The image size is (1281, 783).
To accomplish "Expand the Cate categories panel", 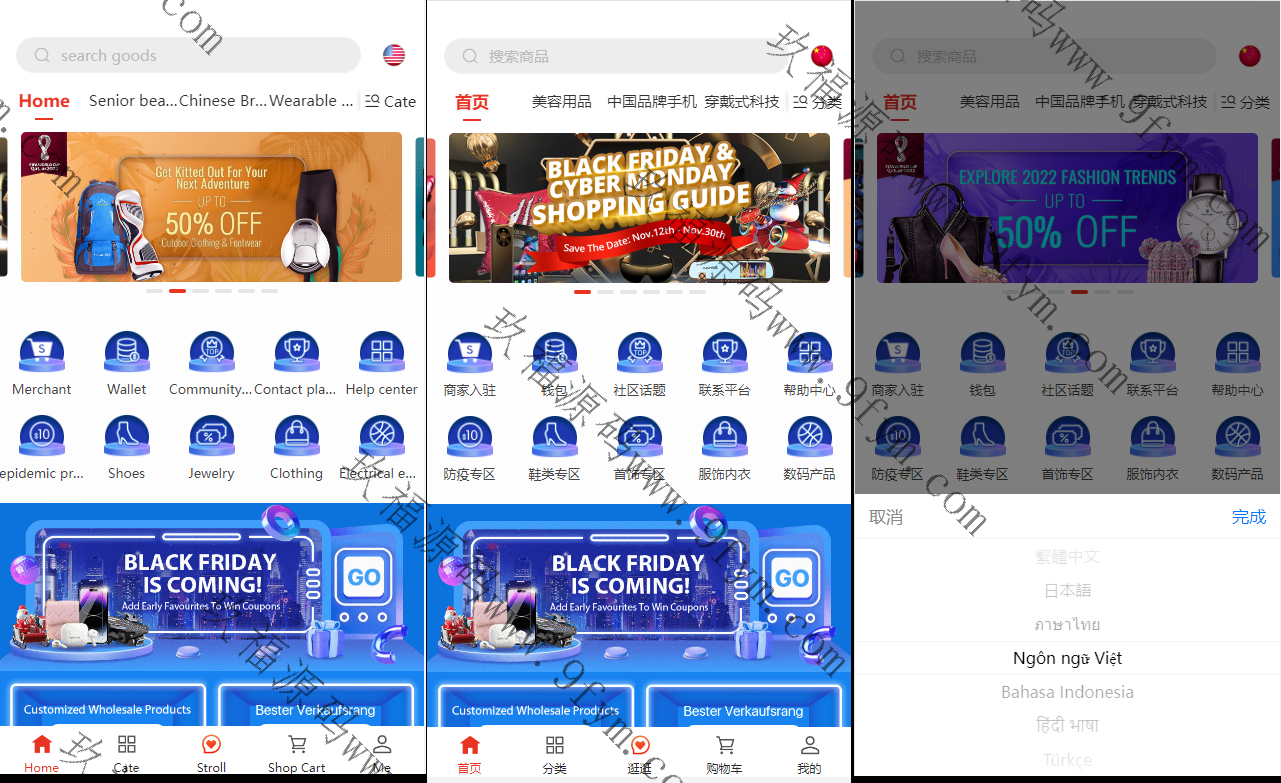I will 390,101.
